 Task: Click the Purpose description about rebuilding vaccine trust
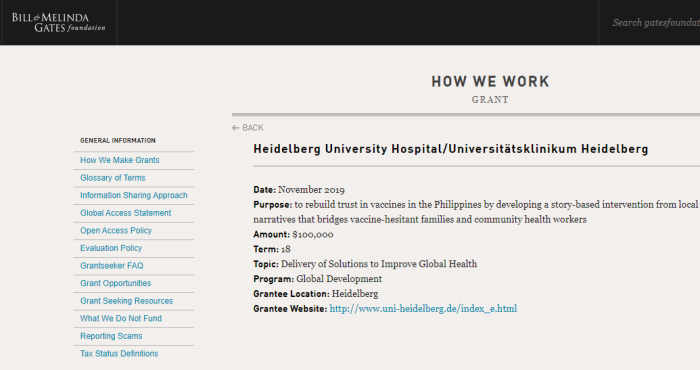pos(475,212)
